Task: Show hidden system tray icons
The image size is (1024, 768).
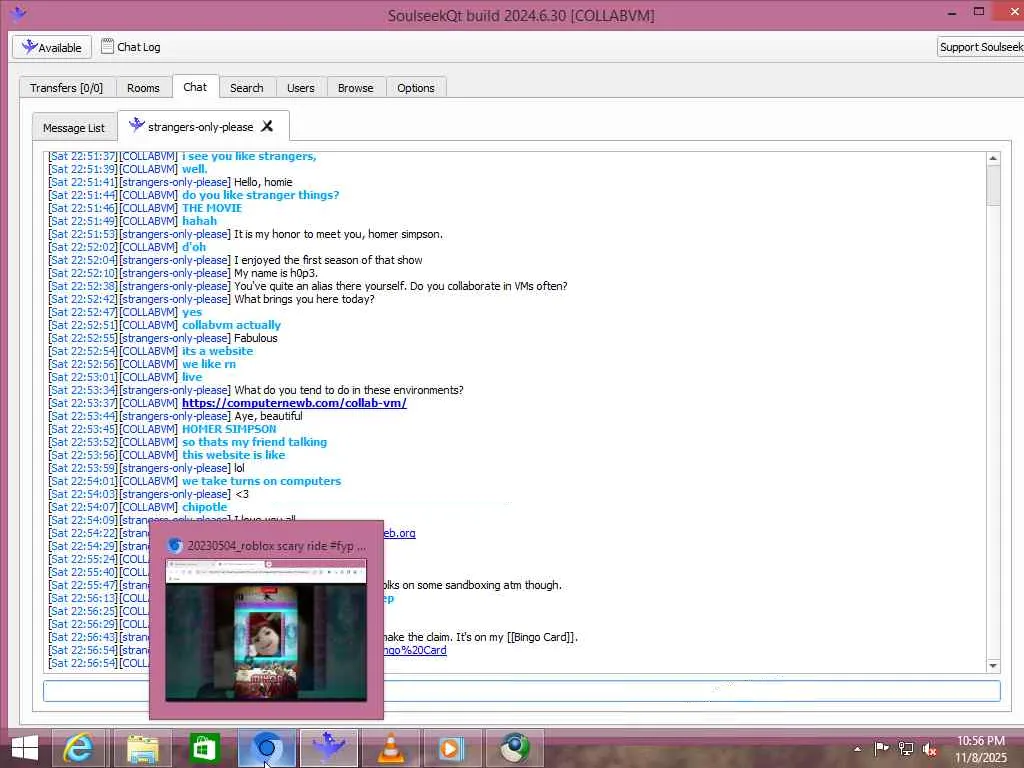Action: pos(857,748)
